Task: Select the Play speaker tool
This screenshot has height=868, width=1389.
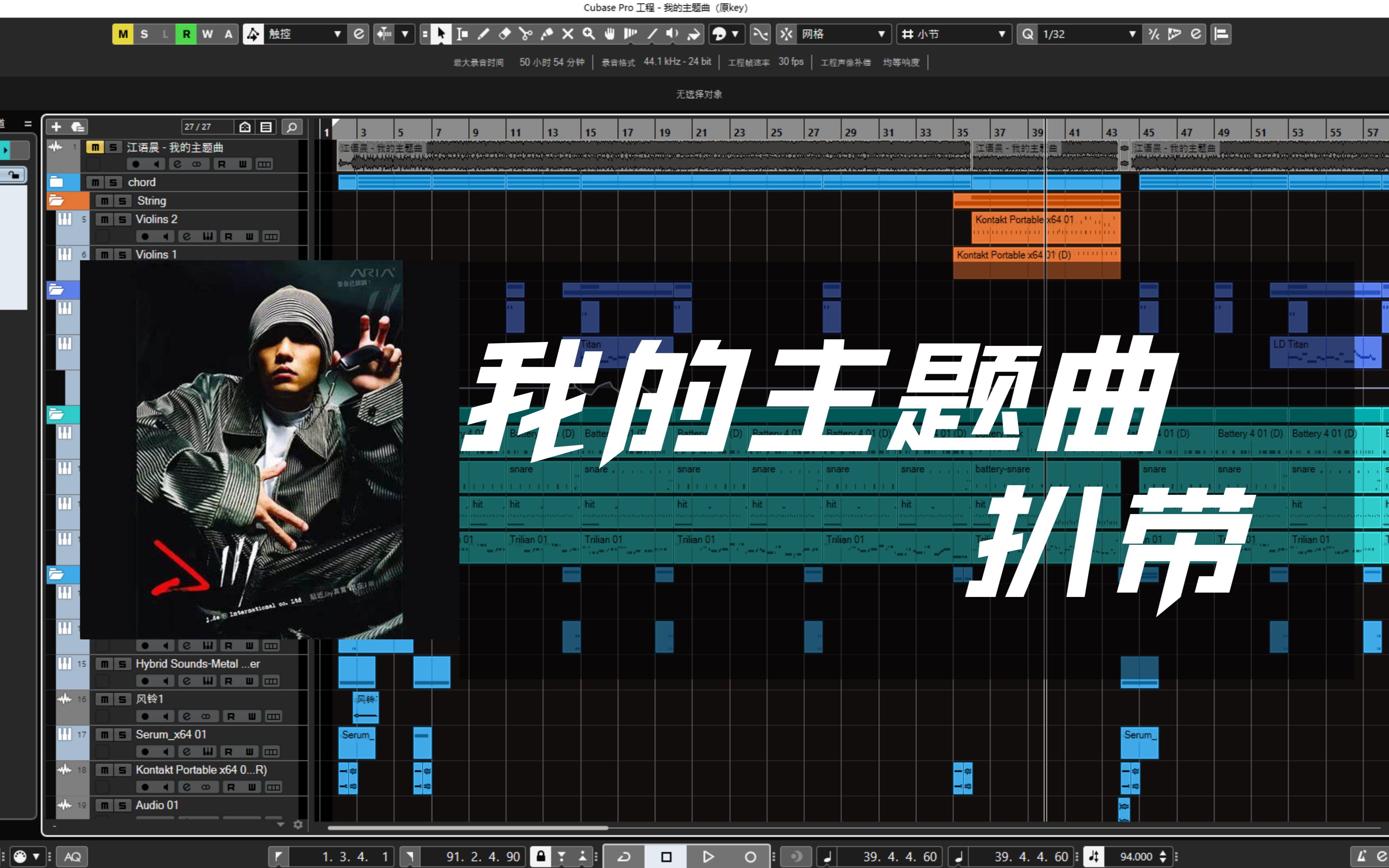Action: tap(672, 34)
